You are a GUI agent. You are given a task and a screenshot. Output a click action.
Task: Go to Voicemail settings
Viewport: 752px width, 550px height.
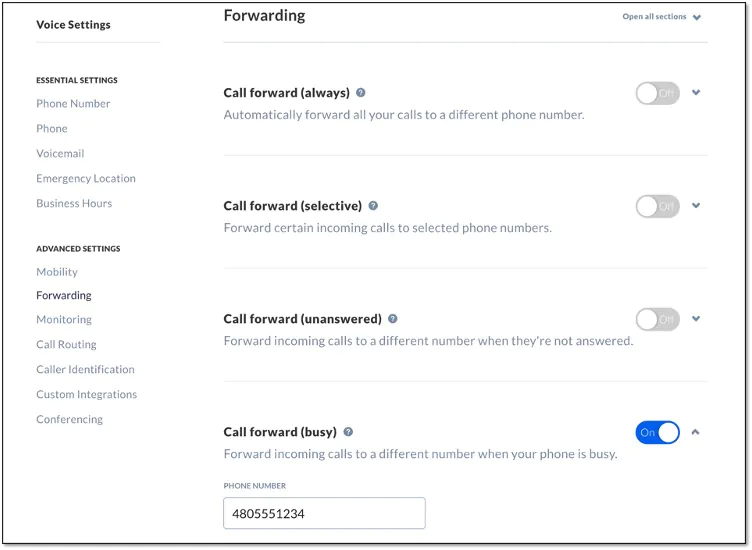[60, 154]
